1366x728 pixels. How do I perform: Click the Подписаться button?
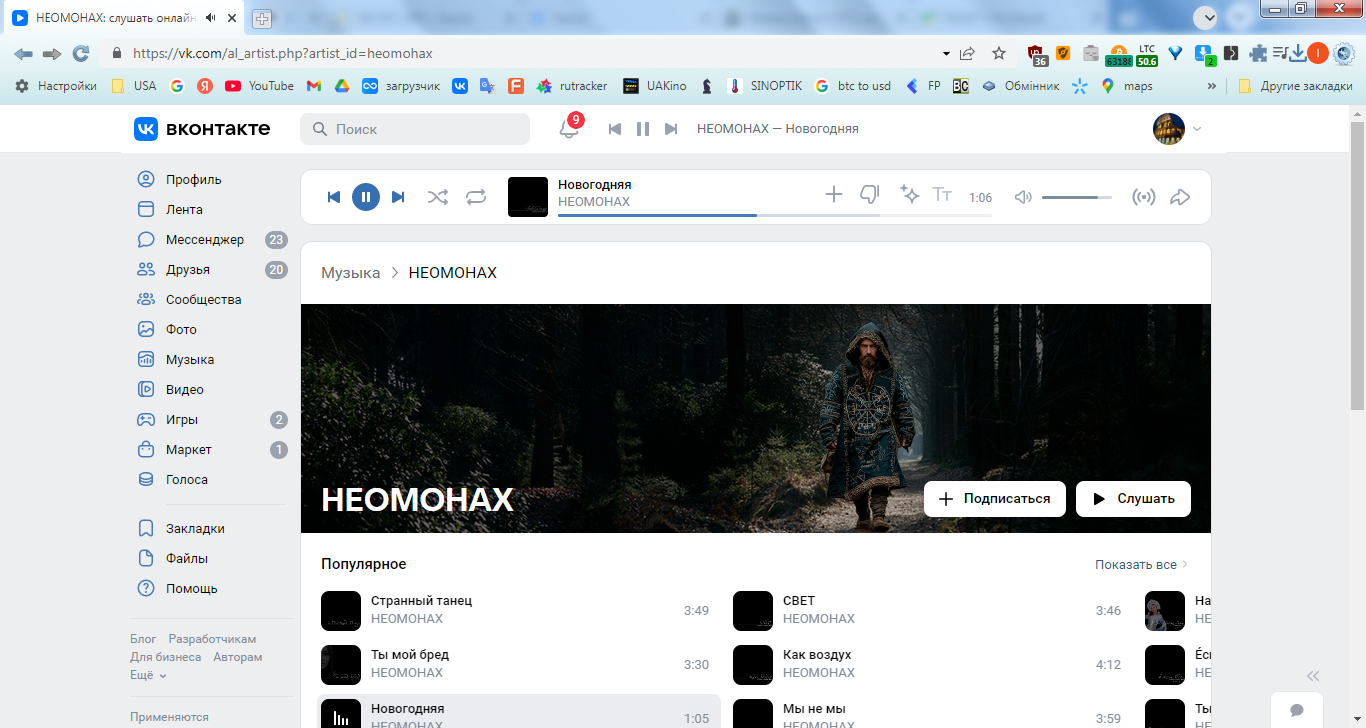[995, 498]
